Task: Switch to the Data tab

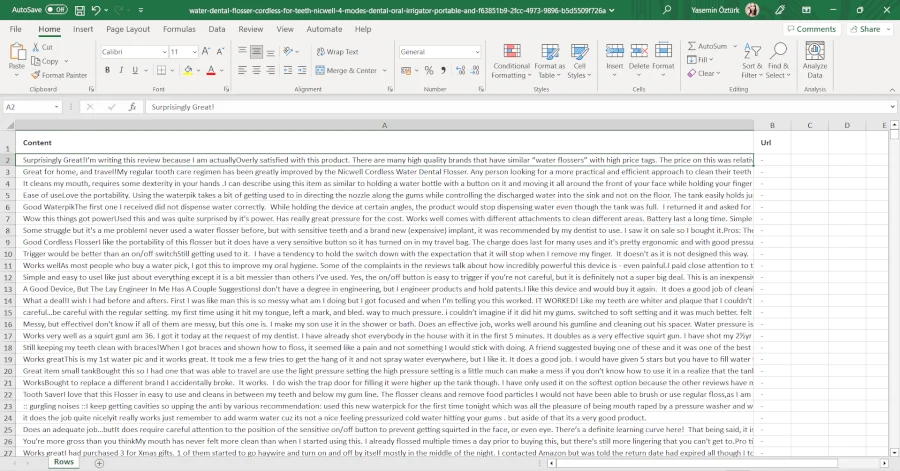Action: [x=216, y=29]
